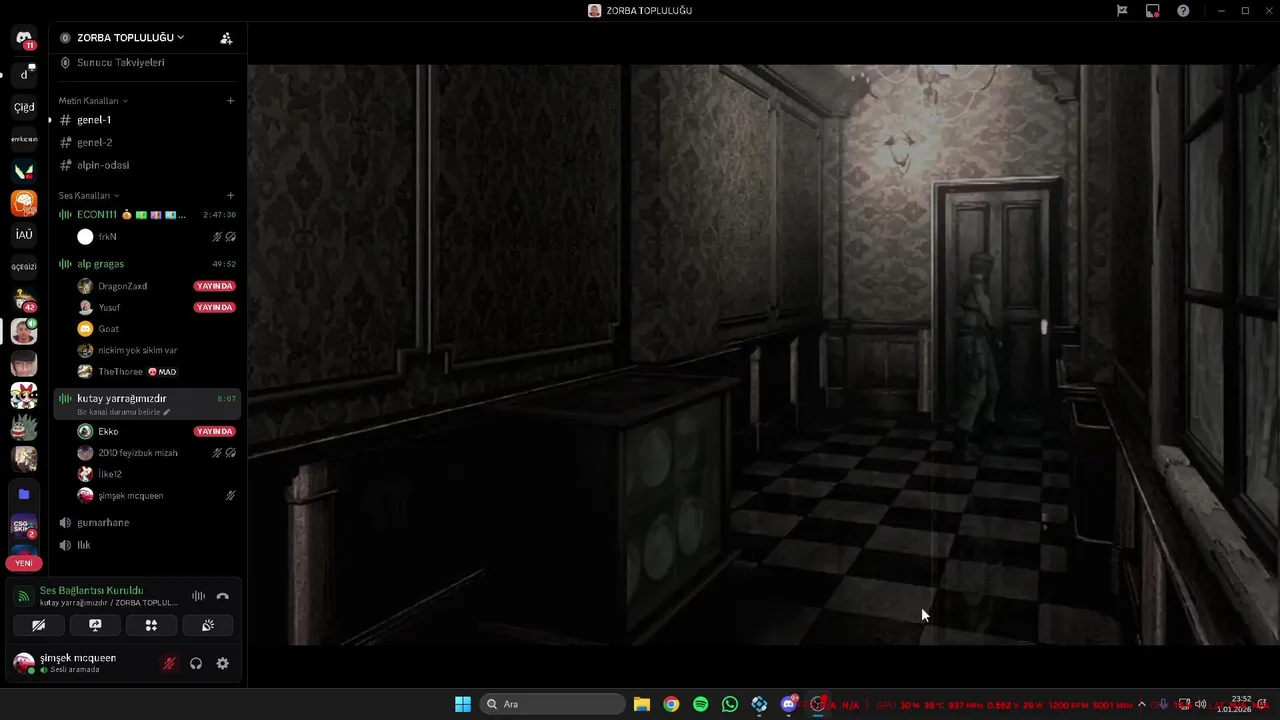Open the purple server folder icon
Screen dimensions: 1280x720
pos(24,494)
